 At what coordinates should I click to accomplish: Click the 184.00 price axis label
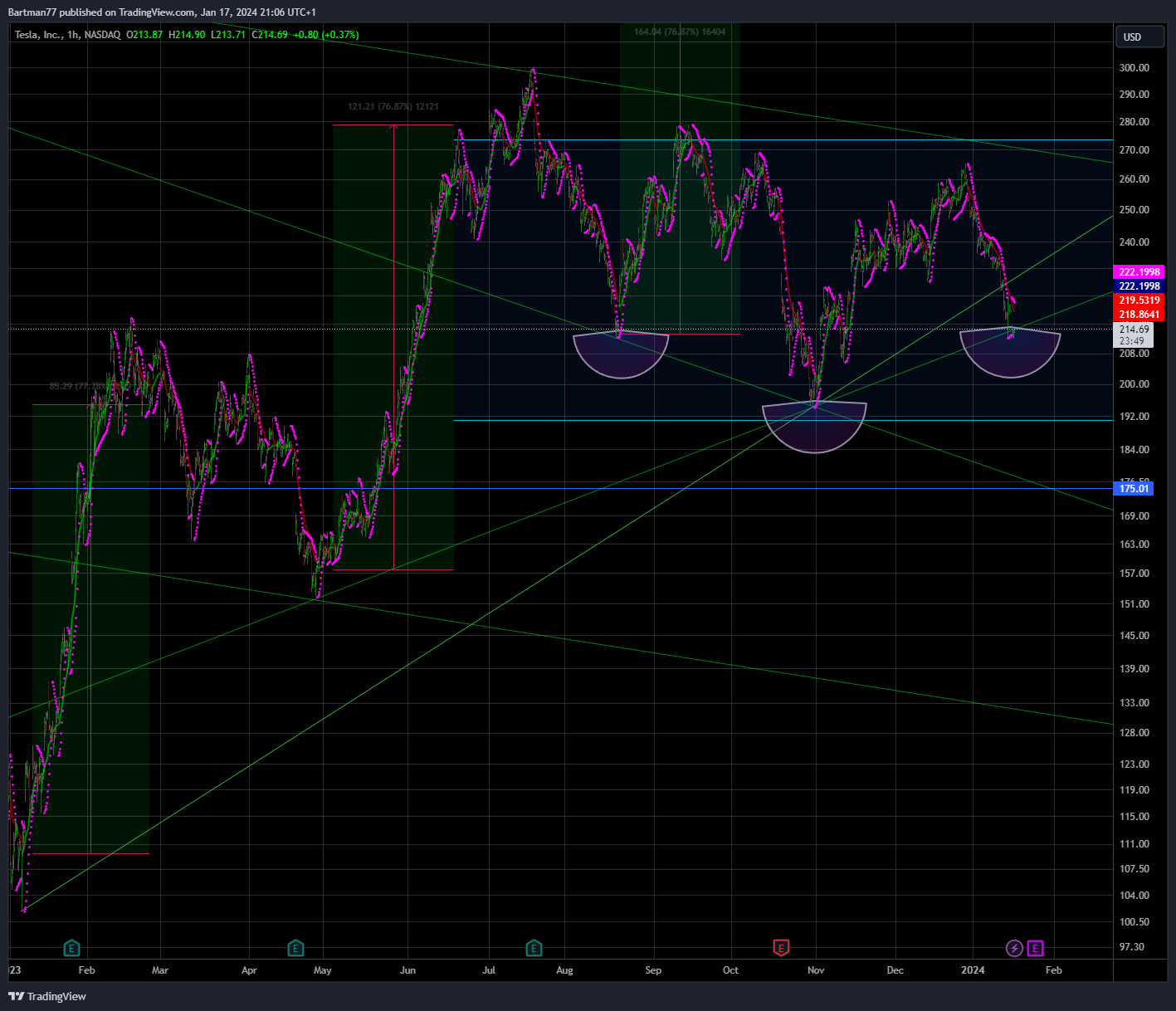pos(1135,450)
